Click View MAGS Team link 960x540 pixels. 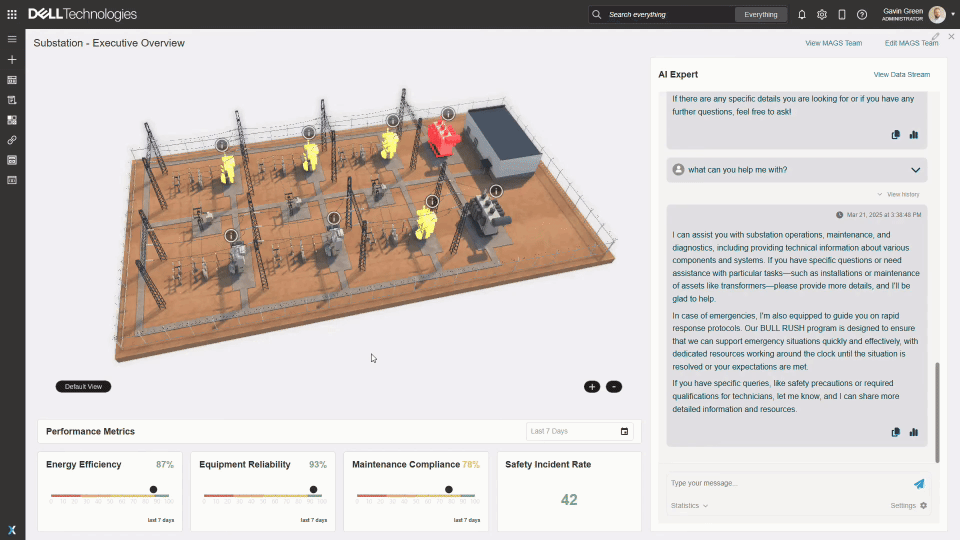833,43
